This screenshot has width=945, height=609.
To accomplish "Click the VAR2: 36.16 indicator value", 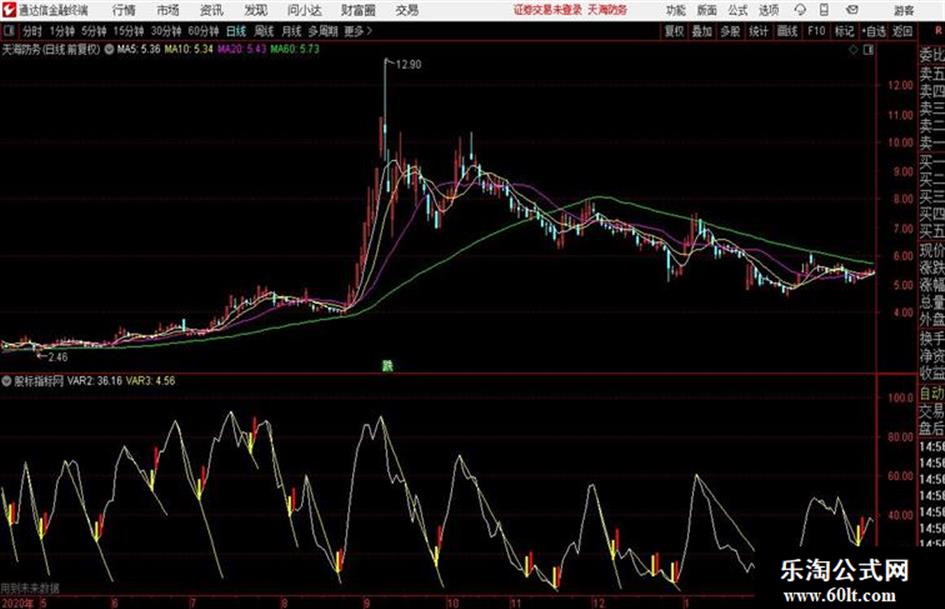I will click(95, 381).
